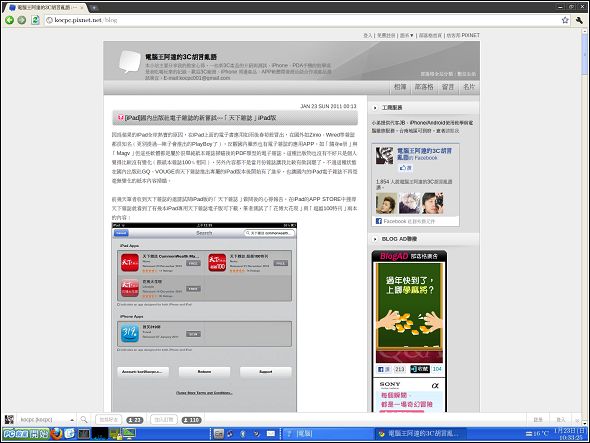The image size is (590, 443).
Task: Click the iPad App Store screenshot image
Action: click(x=204, y=317)
